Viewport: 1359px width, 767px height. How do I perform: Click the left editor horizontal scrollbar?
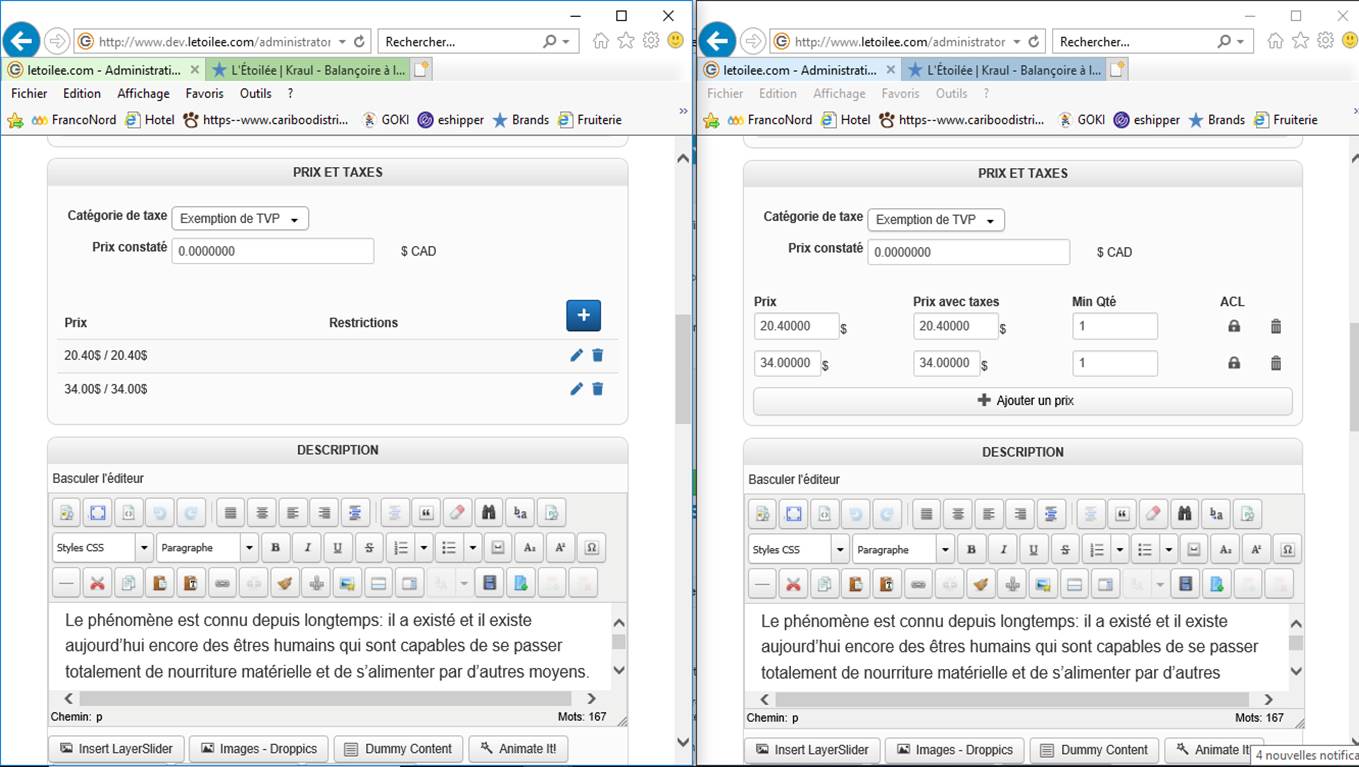325,699
